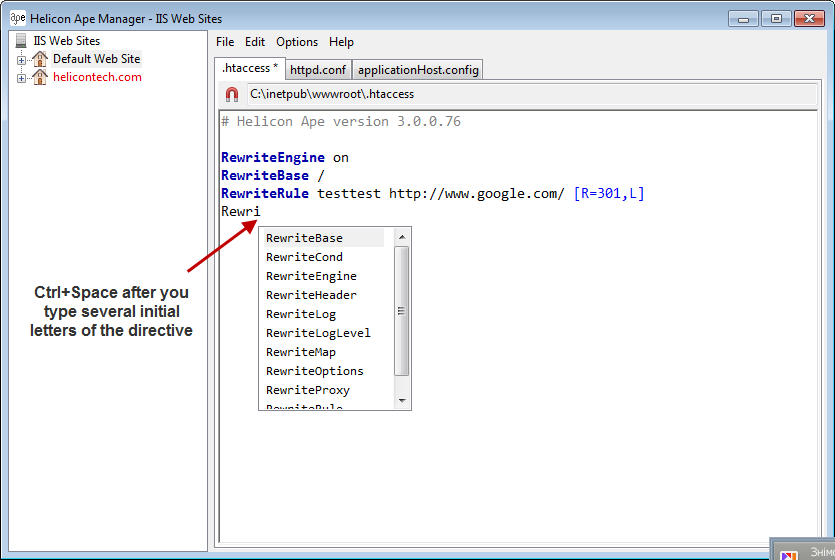Viewport: 835px width, 560px height.
Task: Open the Edit menu
Action: 255,42
